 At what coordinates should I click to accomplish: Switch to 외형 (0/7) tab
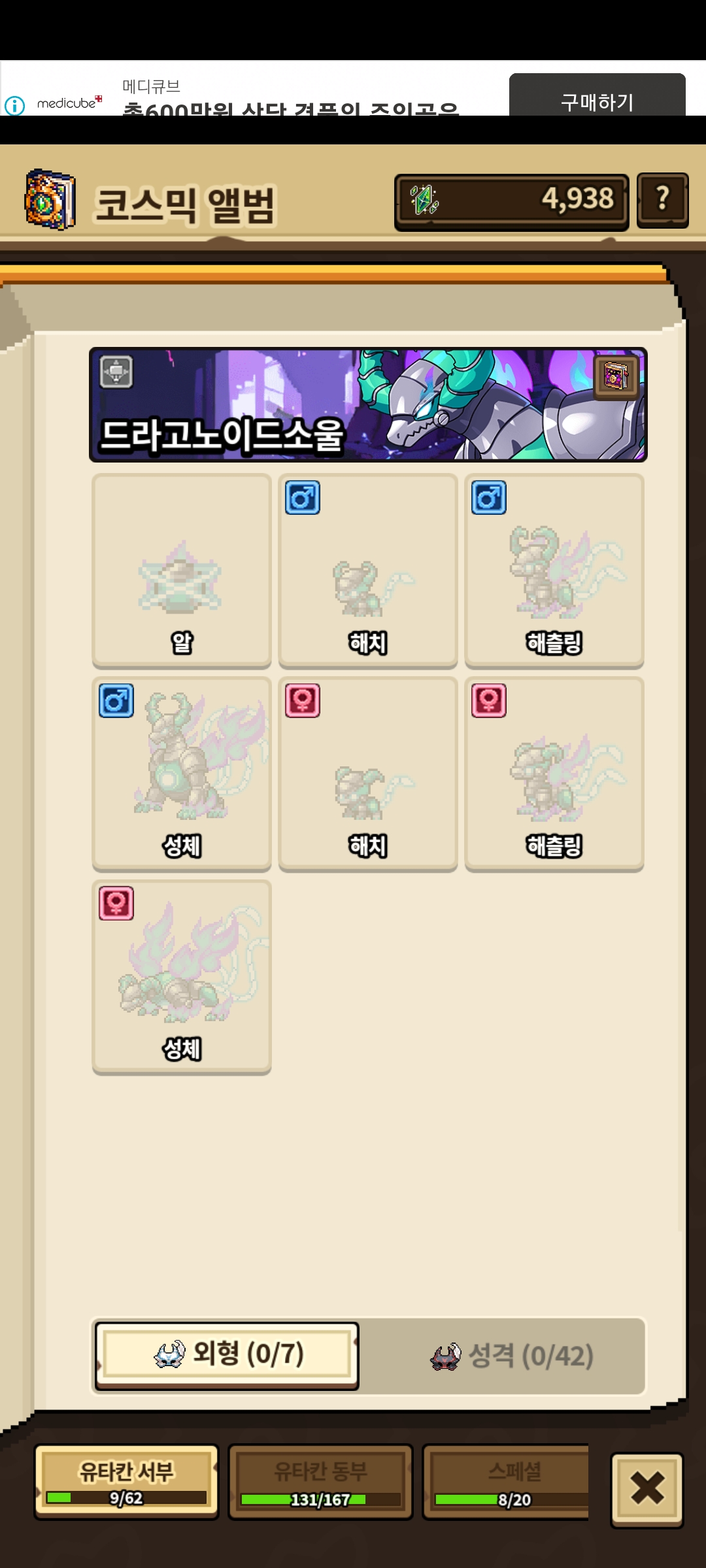point(227,1356)
